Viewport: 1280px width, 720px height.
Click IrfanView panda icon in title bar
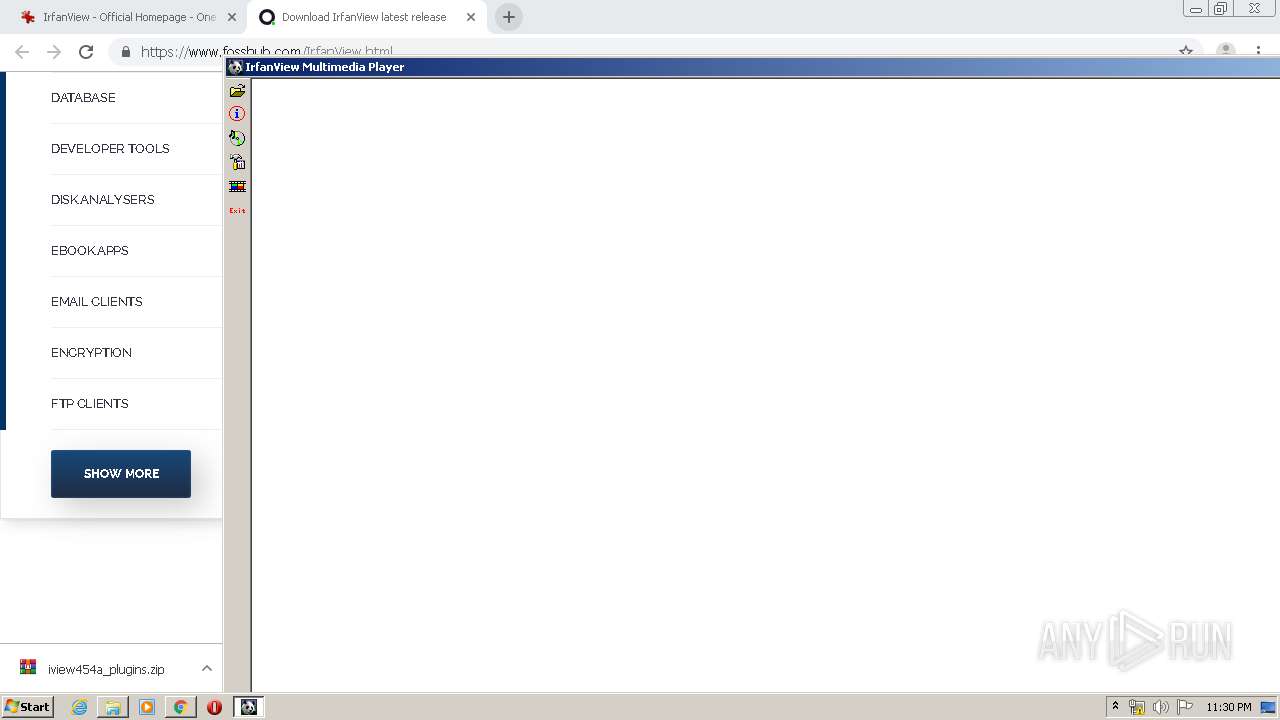tap(236, 67)
